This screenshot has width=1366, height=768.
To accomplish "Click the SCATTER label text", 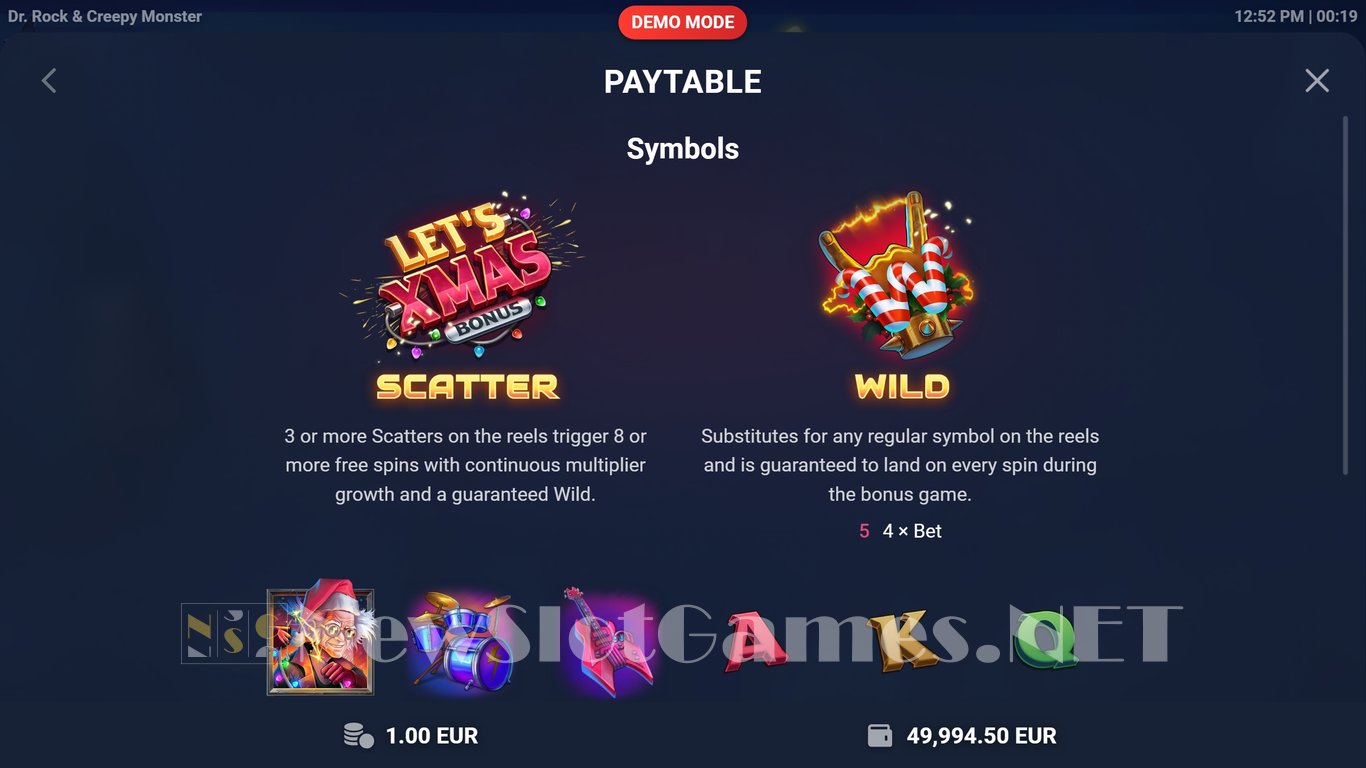I will [467, 387].
